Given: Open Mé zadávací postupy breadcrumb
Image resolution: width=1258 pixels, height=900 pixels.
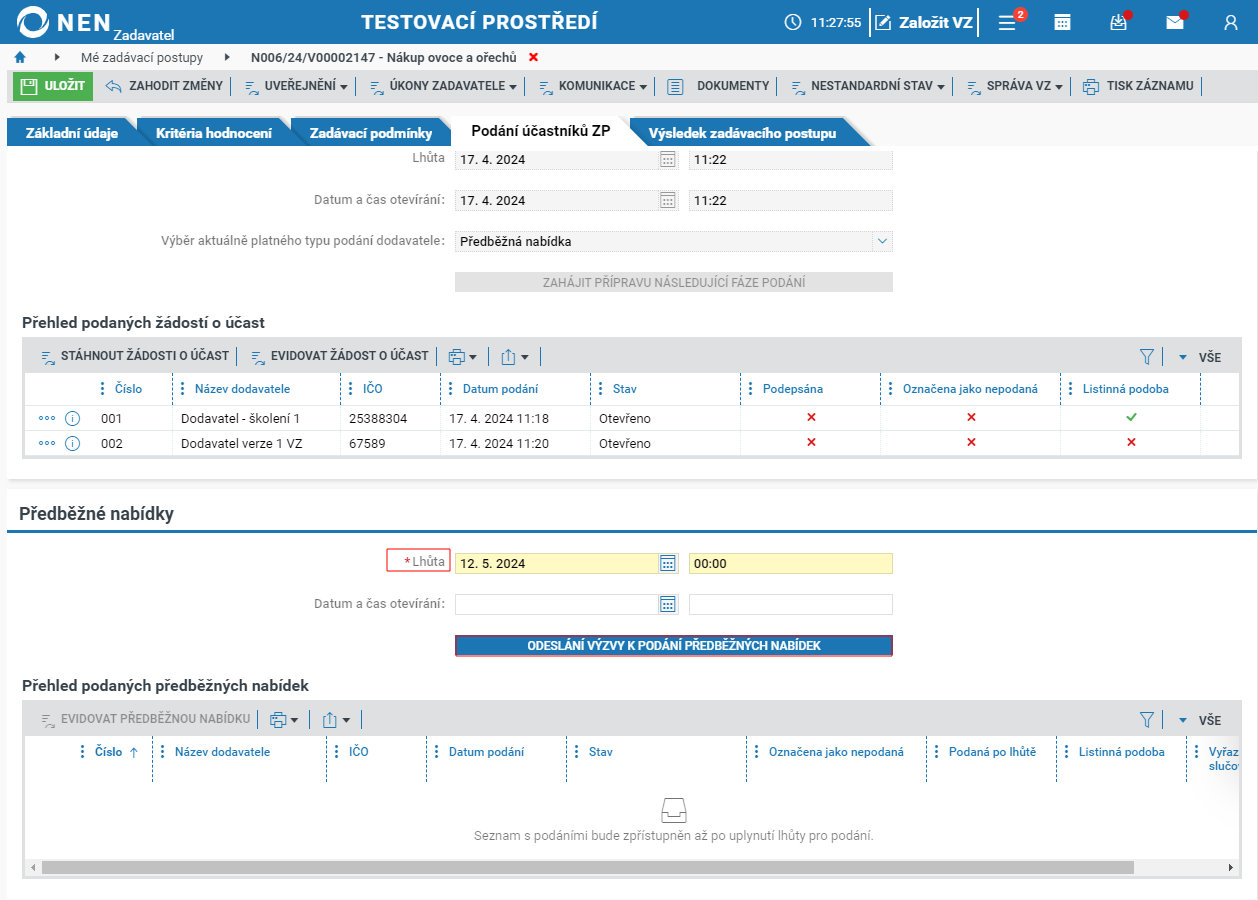Looking at the screenshot, I should (x=142, y=58).
